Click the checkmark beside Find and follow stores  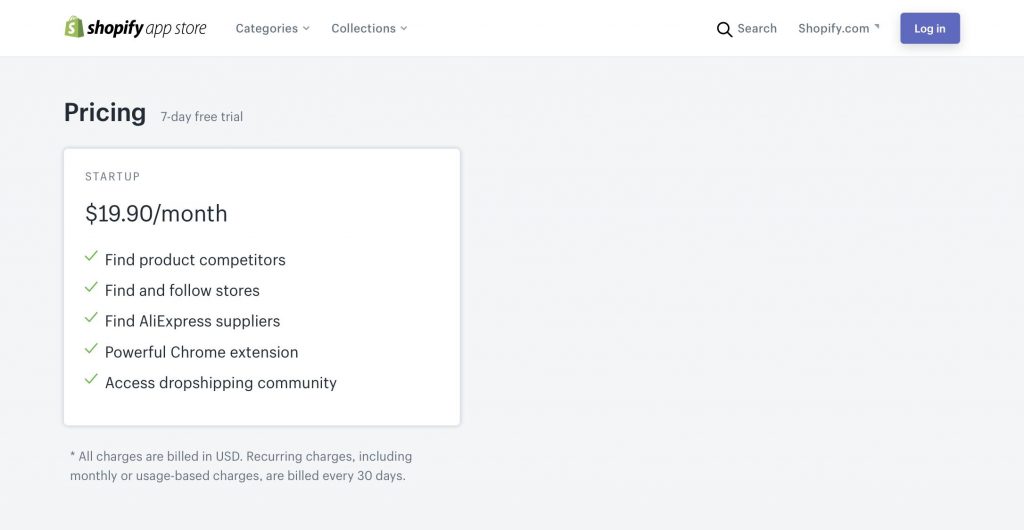(91, 288)
